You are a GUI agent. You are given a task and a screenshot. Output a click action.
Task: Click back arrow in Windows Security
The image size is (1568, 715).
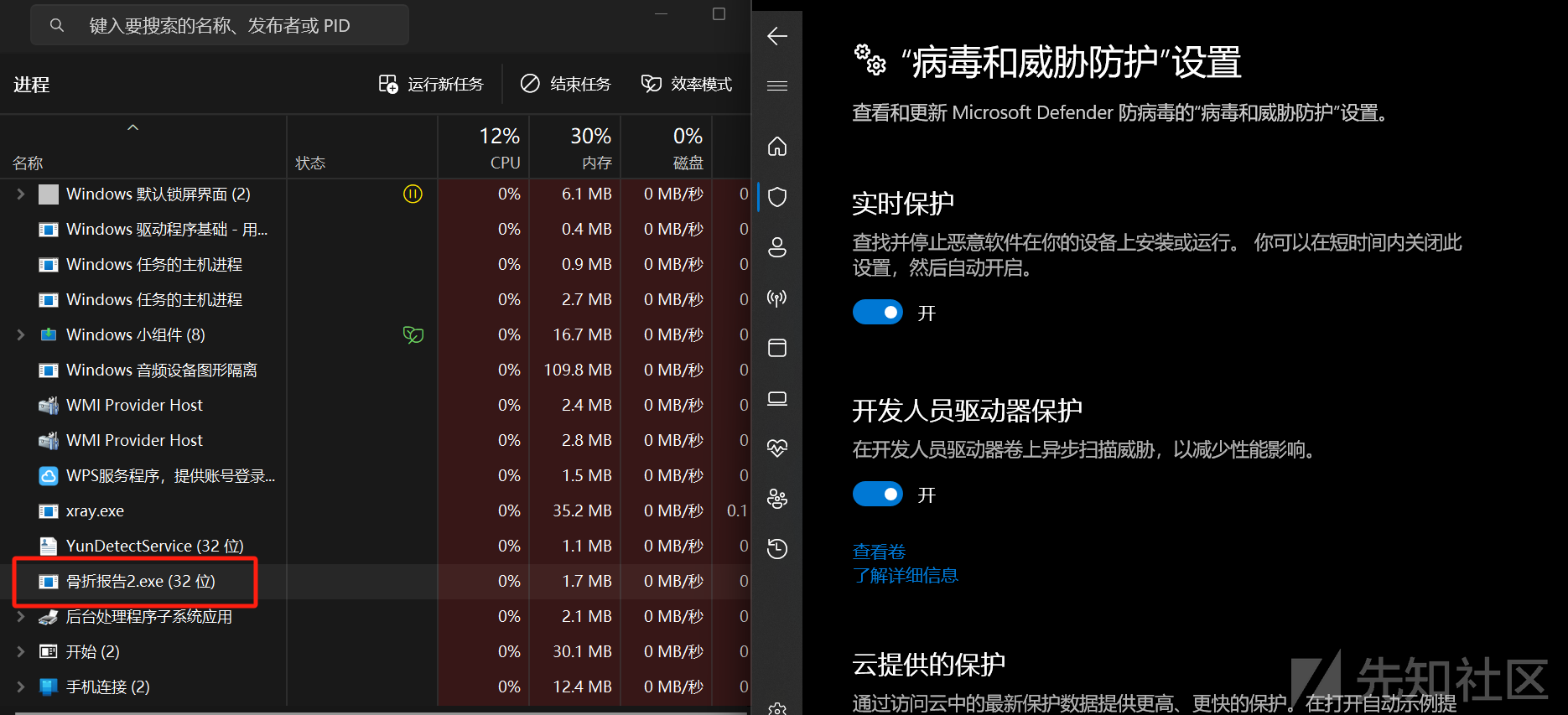[777, 36]
